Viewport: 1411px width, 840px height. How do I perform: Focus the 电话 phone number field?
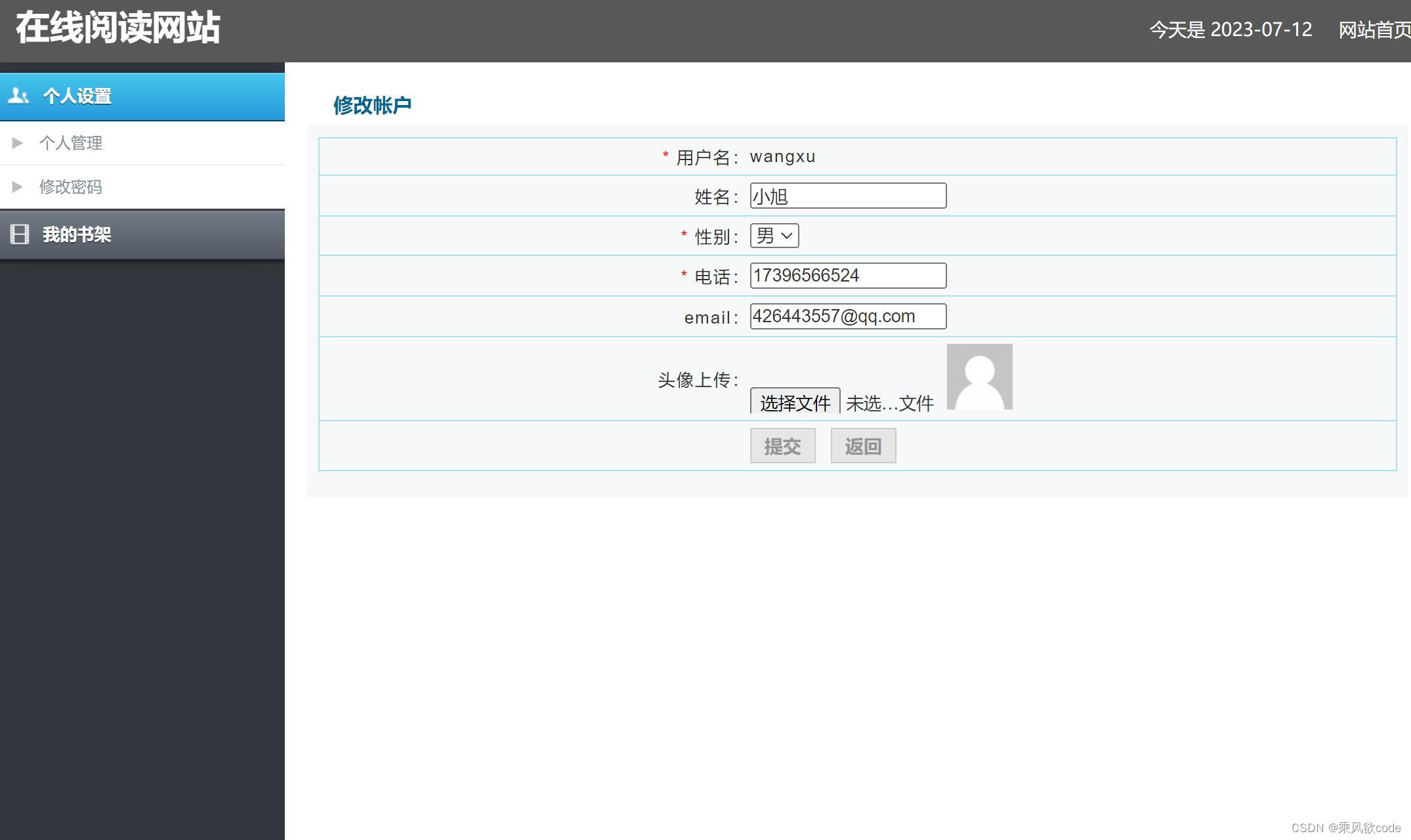848,276
